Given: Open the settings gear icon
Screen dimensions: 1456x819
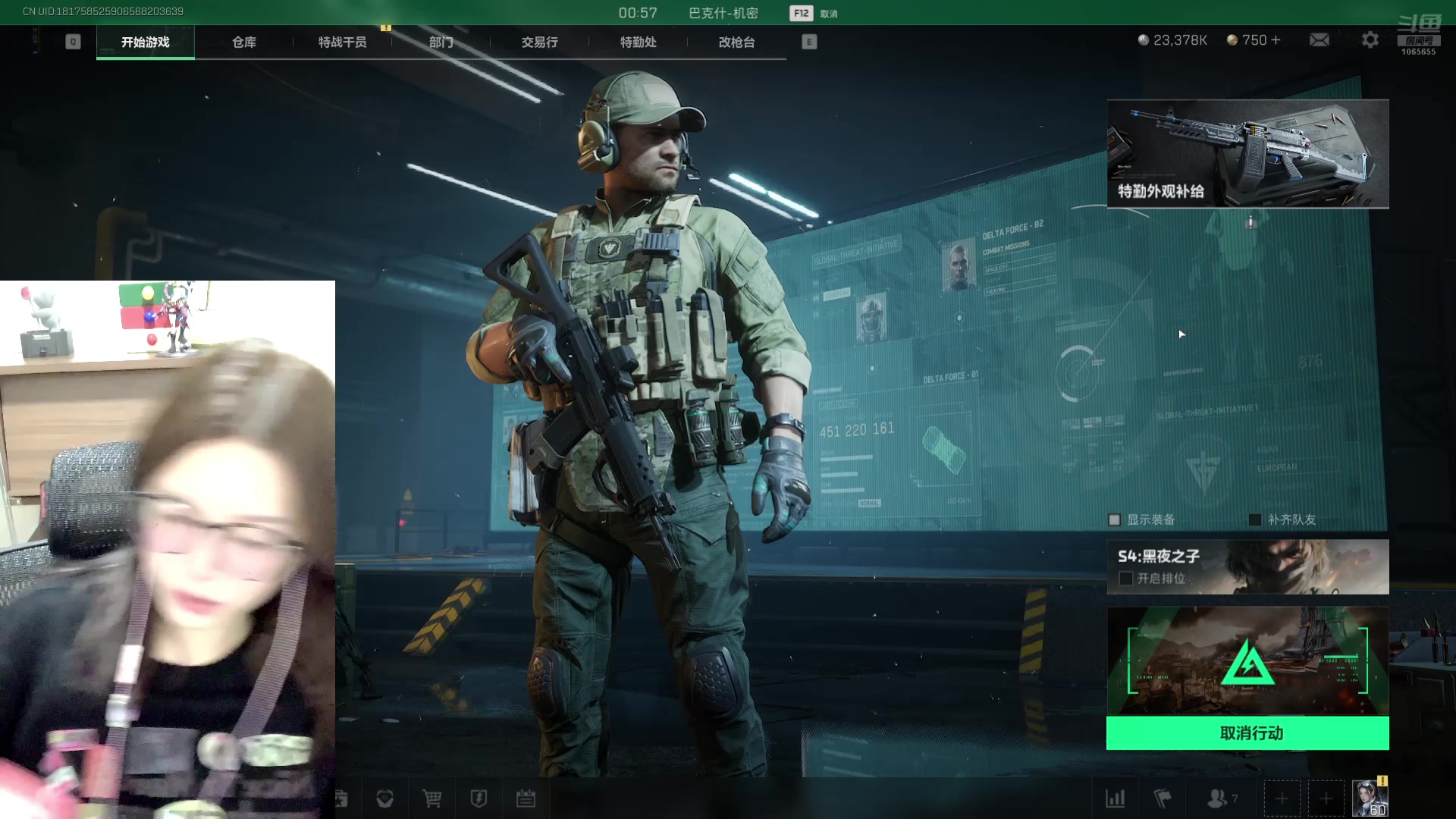Looking at the screenshot, I should (1370, 40).
